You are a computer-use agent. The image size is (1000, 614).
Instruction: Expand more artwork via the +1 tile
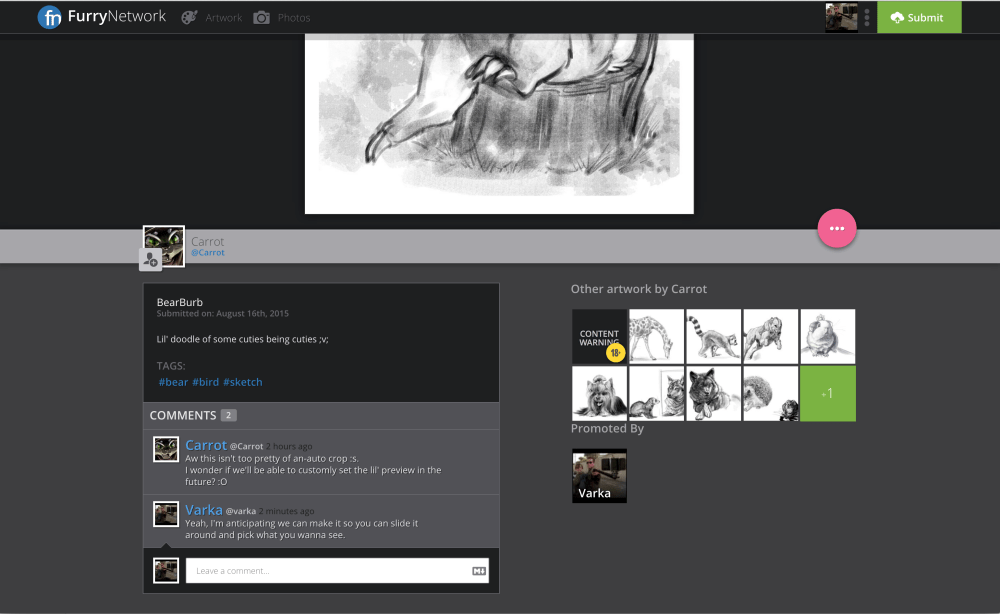[827, 394]
